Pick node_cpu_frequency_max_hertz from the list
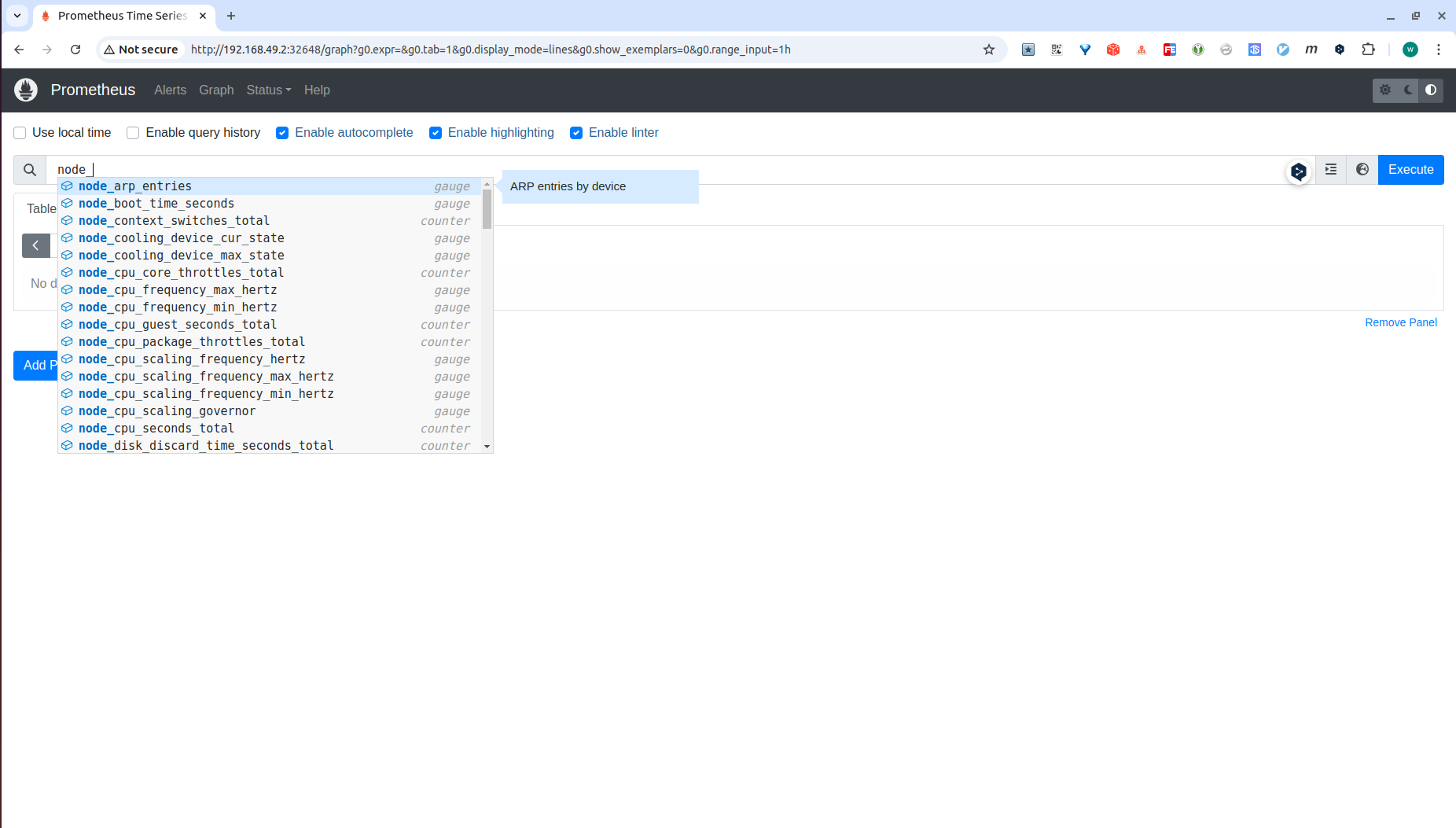This screenshot has width=1456, height=828. coord(270,290)
